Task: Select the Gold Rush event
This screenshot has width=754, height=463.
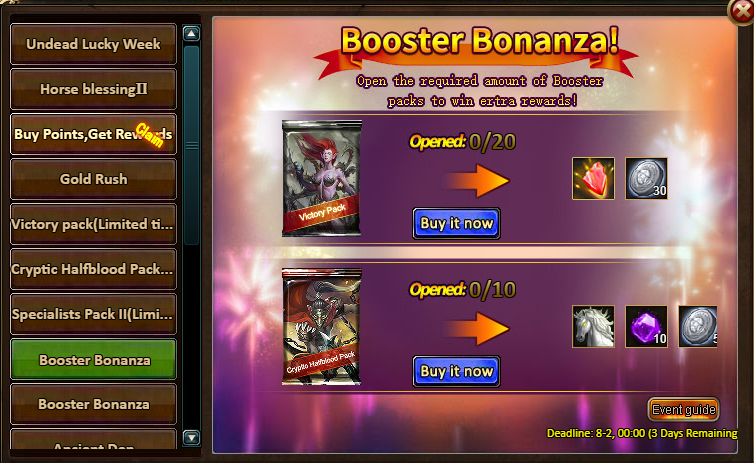Action: (x=93, y=179)
